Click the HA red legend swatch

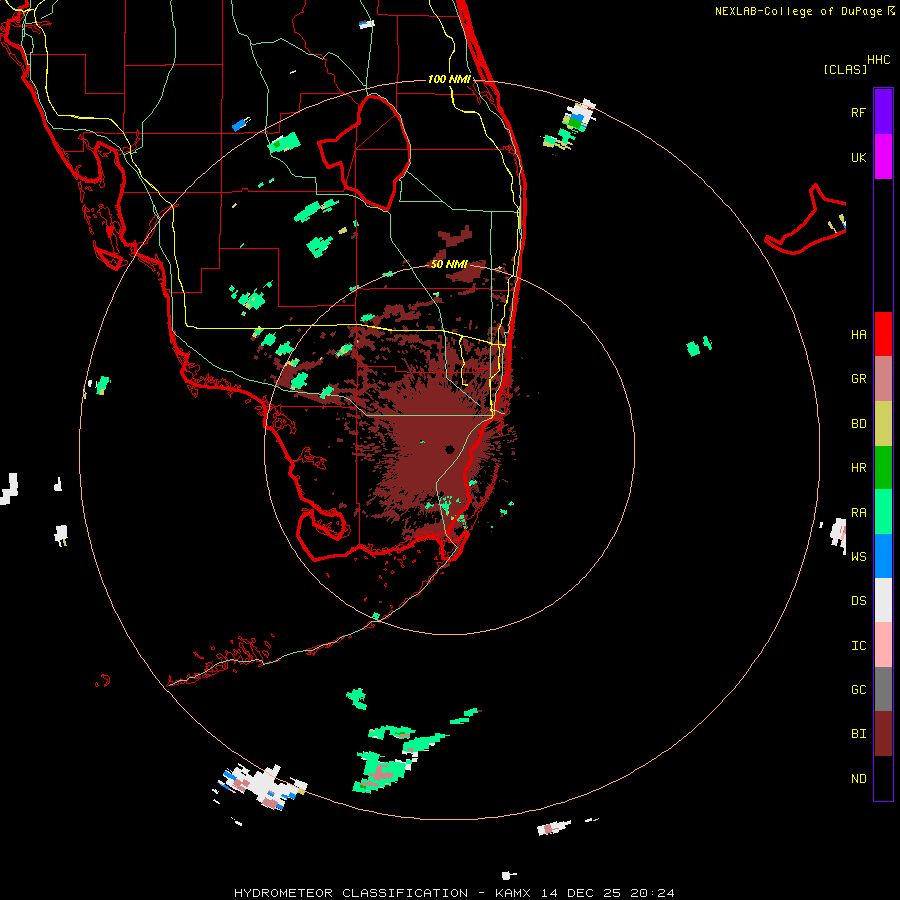tap(883, 334)
